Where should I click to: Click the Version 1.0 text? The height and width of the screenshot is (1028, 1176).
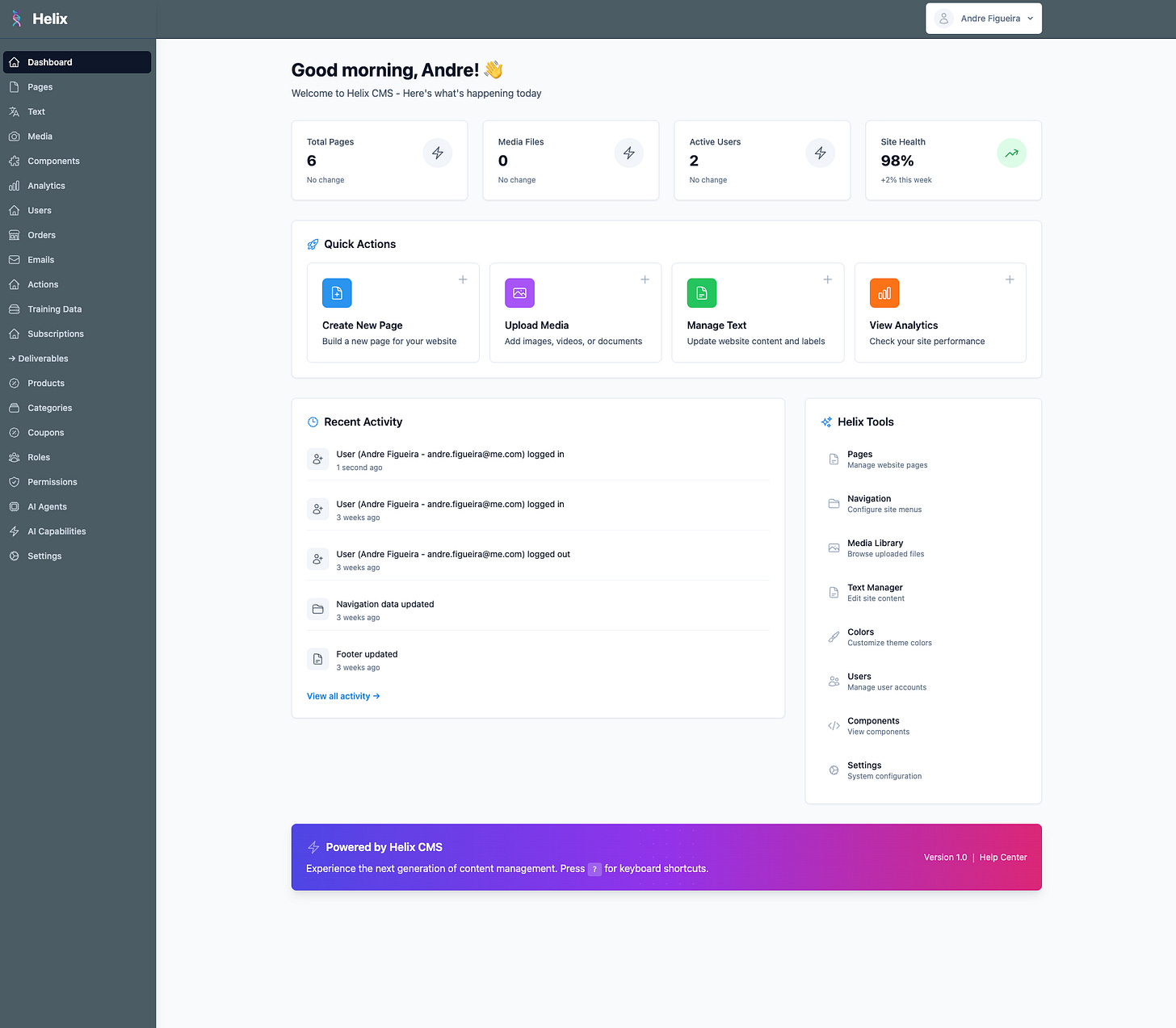pos(945,858)
